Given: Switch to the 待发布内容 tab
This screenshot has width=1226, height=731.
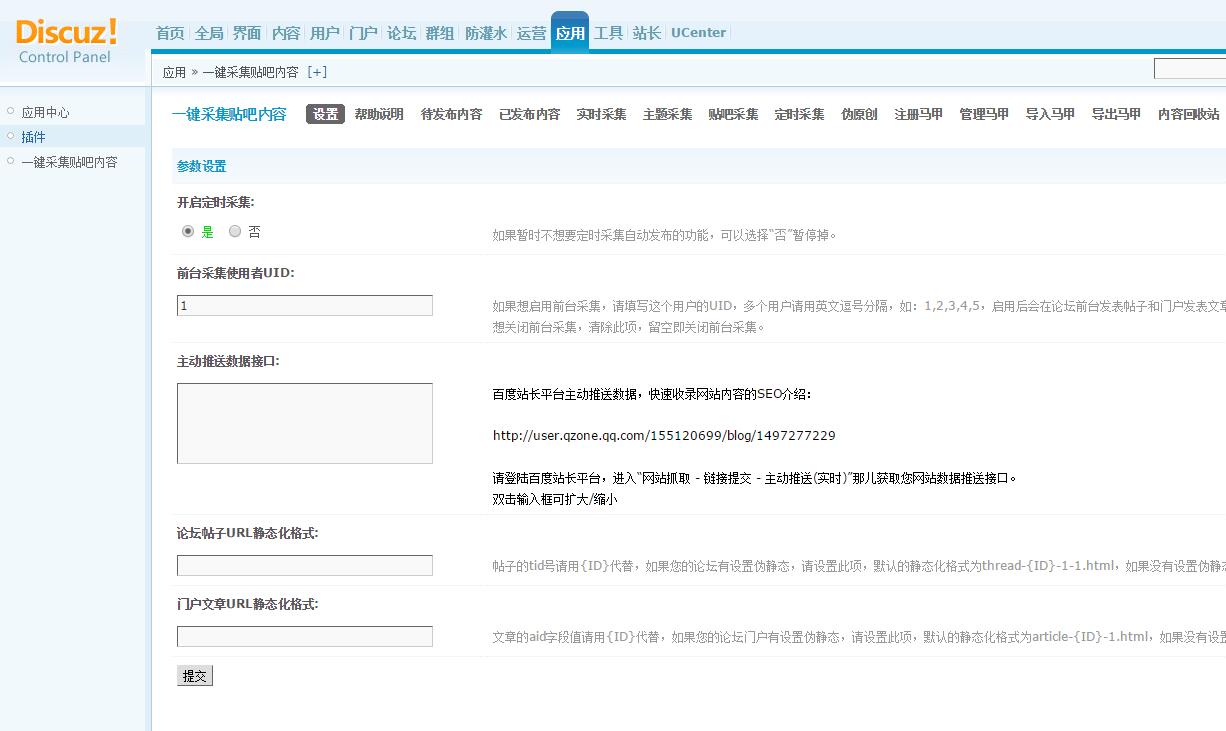Looking at the screenshot, I should (x=451, y=114).
